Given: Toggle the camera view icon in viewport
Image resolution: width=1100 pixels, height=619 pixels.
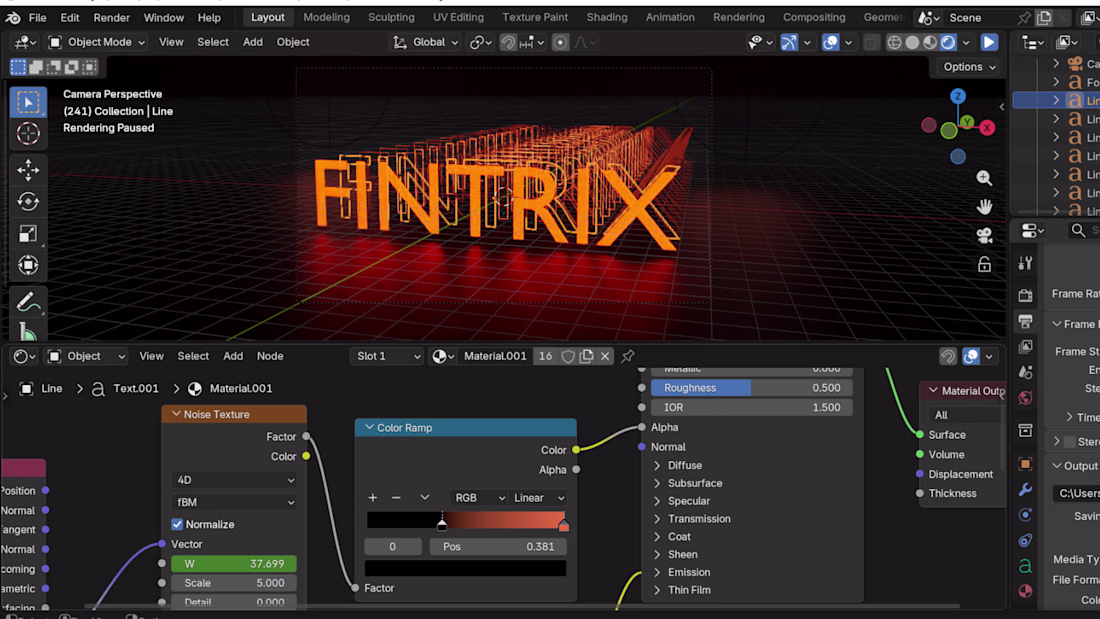Looking at the screenshot, I should point(984,236).
